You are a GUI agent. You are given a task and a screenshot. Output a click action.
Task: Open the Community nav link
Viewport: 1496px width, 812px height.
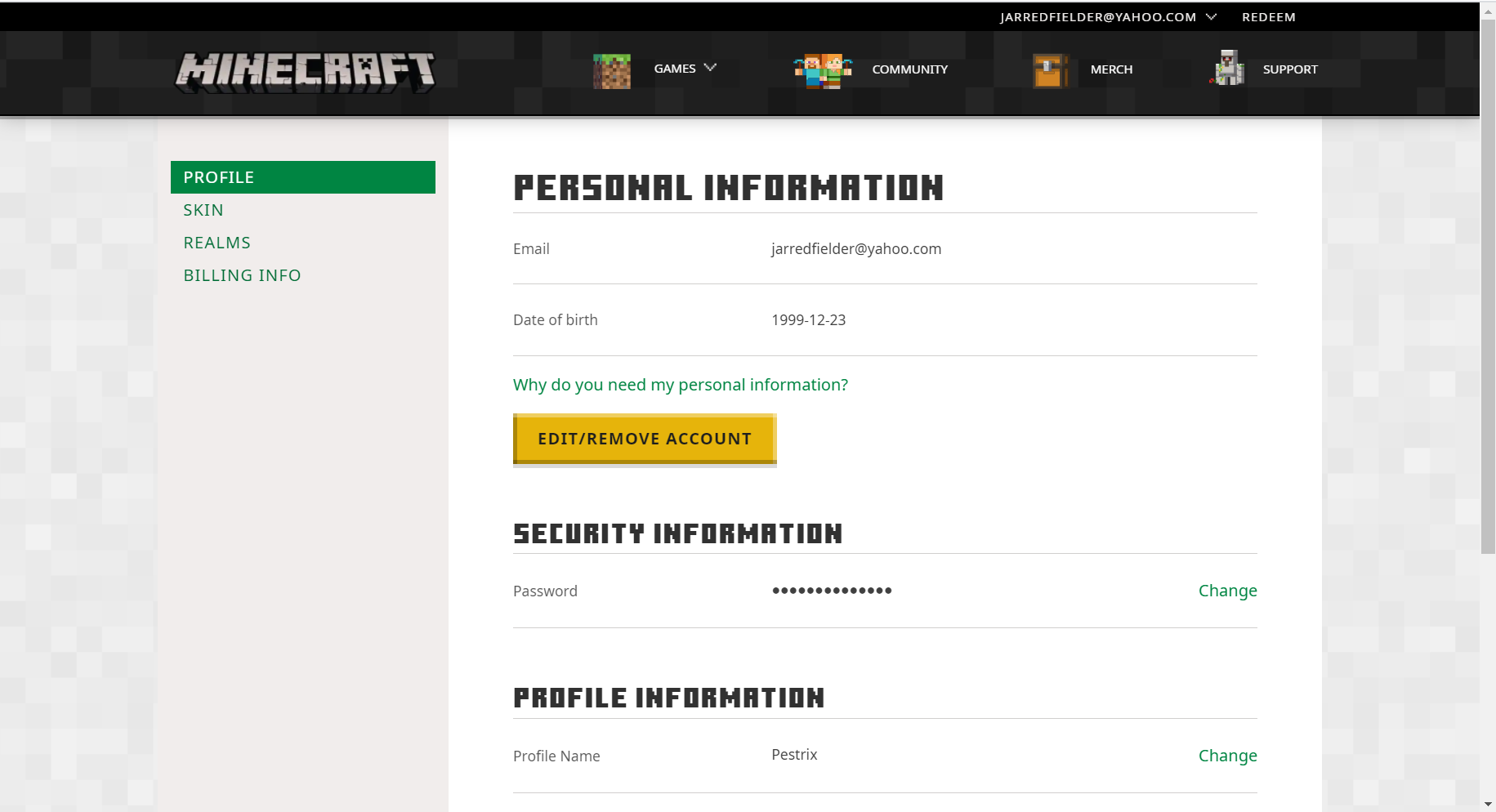point(909,69)
